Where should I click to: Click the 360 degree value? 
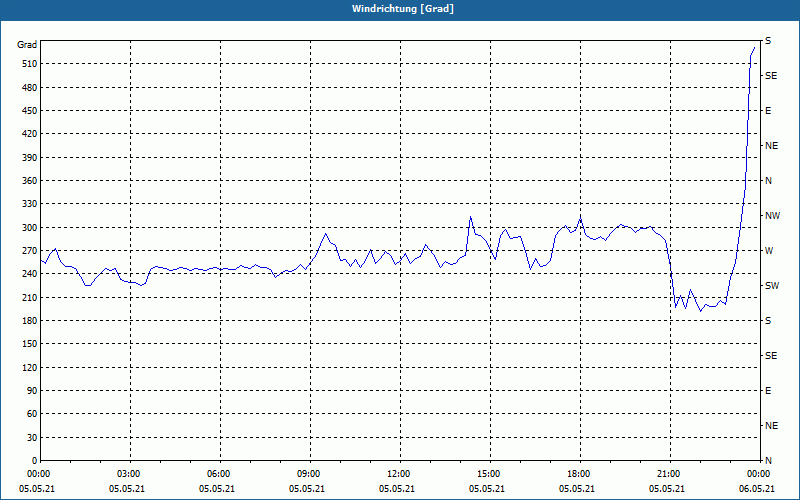(29, 181)
